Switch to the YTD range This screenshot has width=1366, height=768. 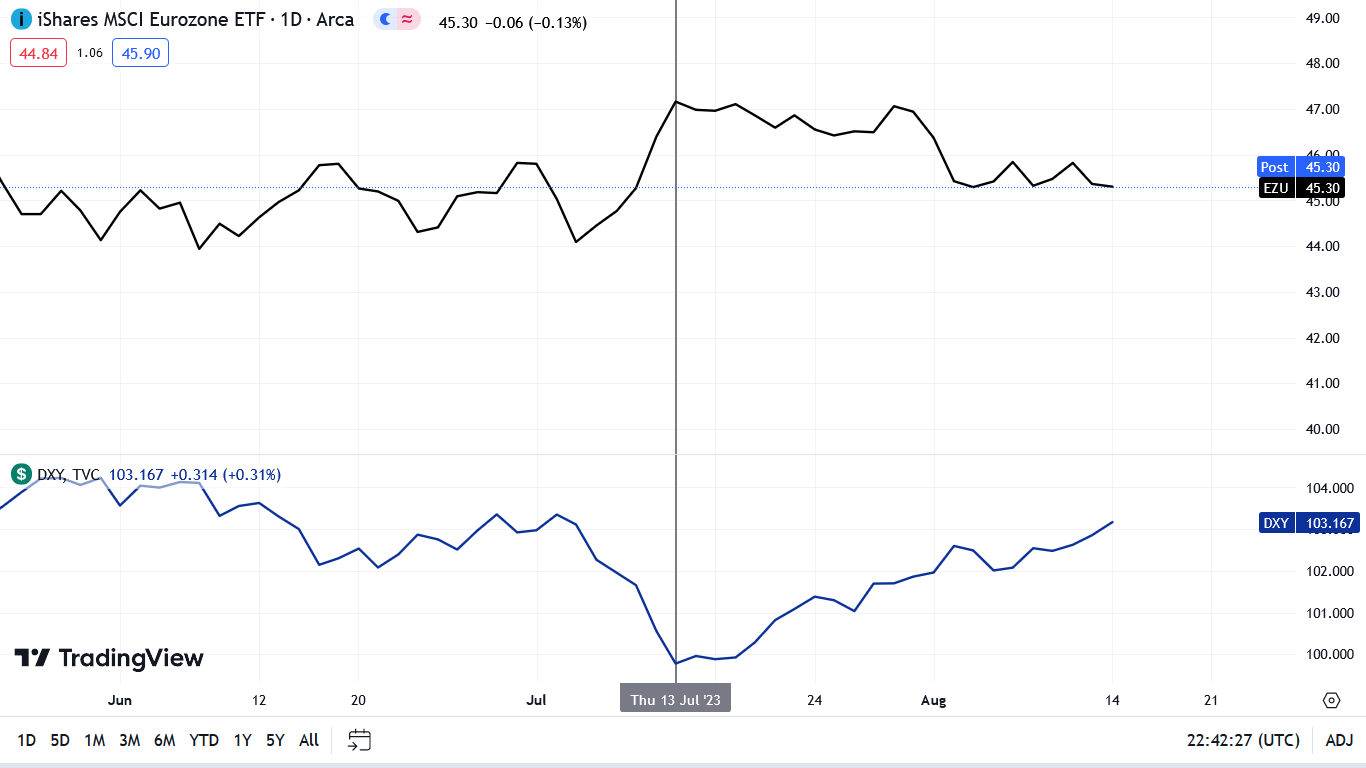coord(204,740)
